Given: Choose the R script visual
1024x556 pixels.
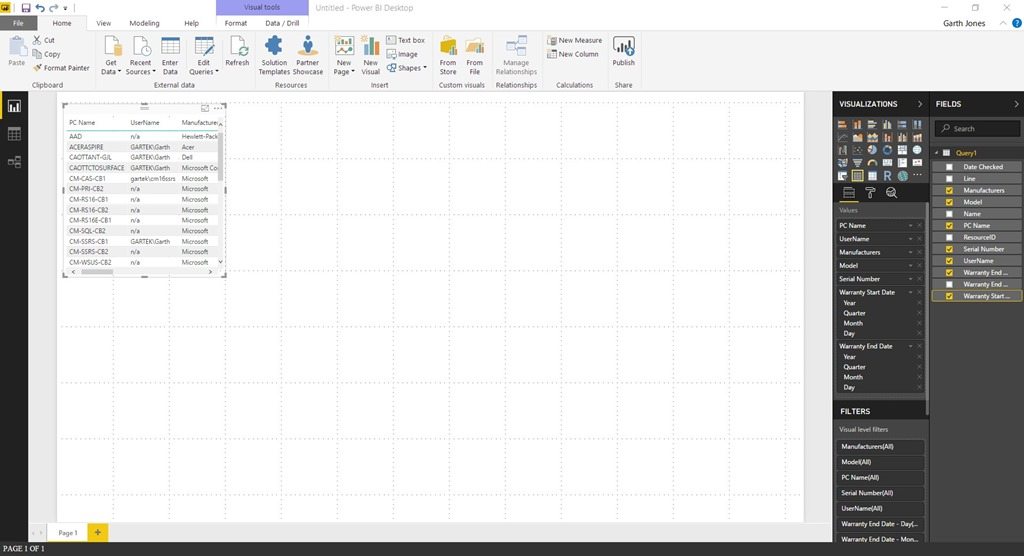Looking at the screenshot, I should 888,176.
